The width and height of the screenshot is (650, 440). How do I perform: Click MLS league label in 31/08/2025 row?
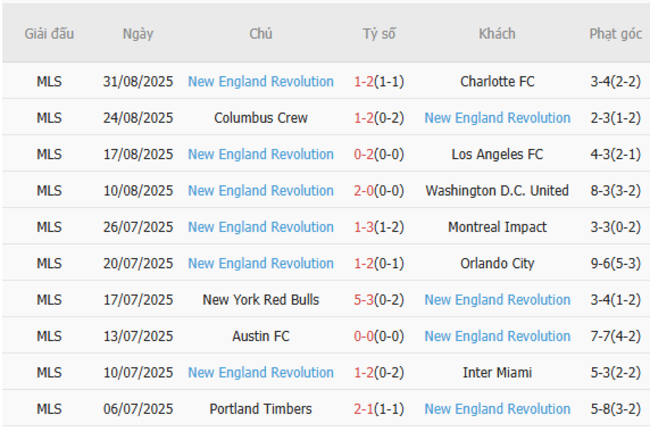49,81
